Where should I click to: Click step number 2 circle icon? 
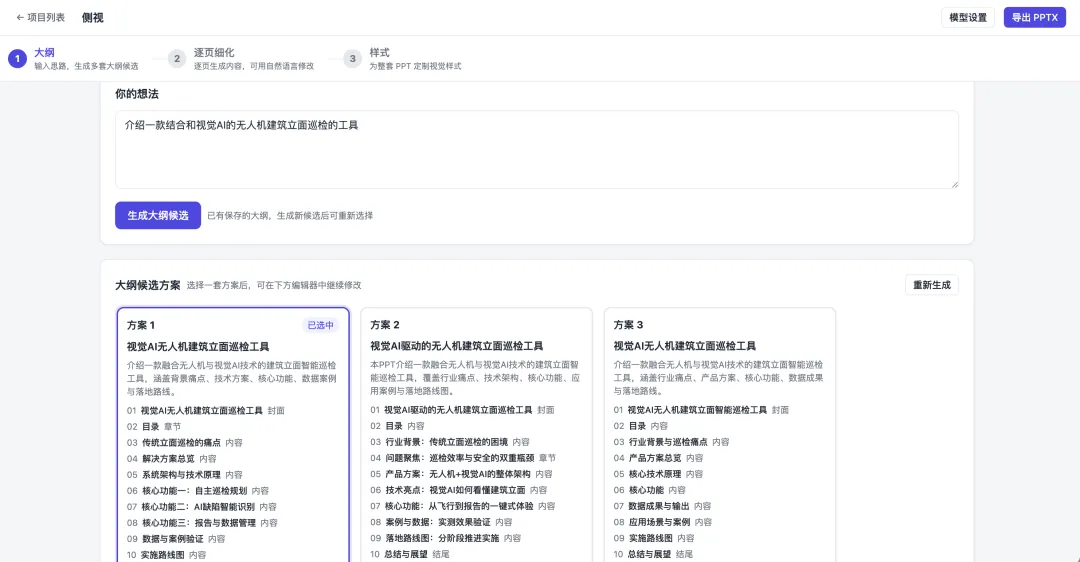point(177,59)
